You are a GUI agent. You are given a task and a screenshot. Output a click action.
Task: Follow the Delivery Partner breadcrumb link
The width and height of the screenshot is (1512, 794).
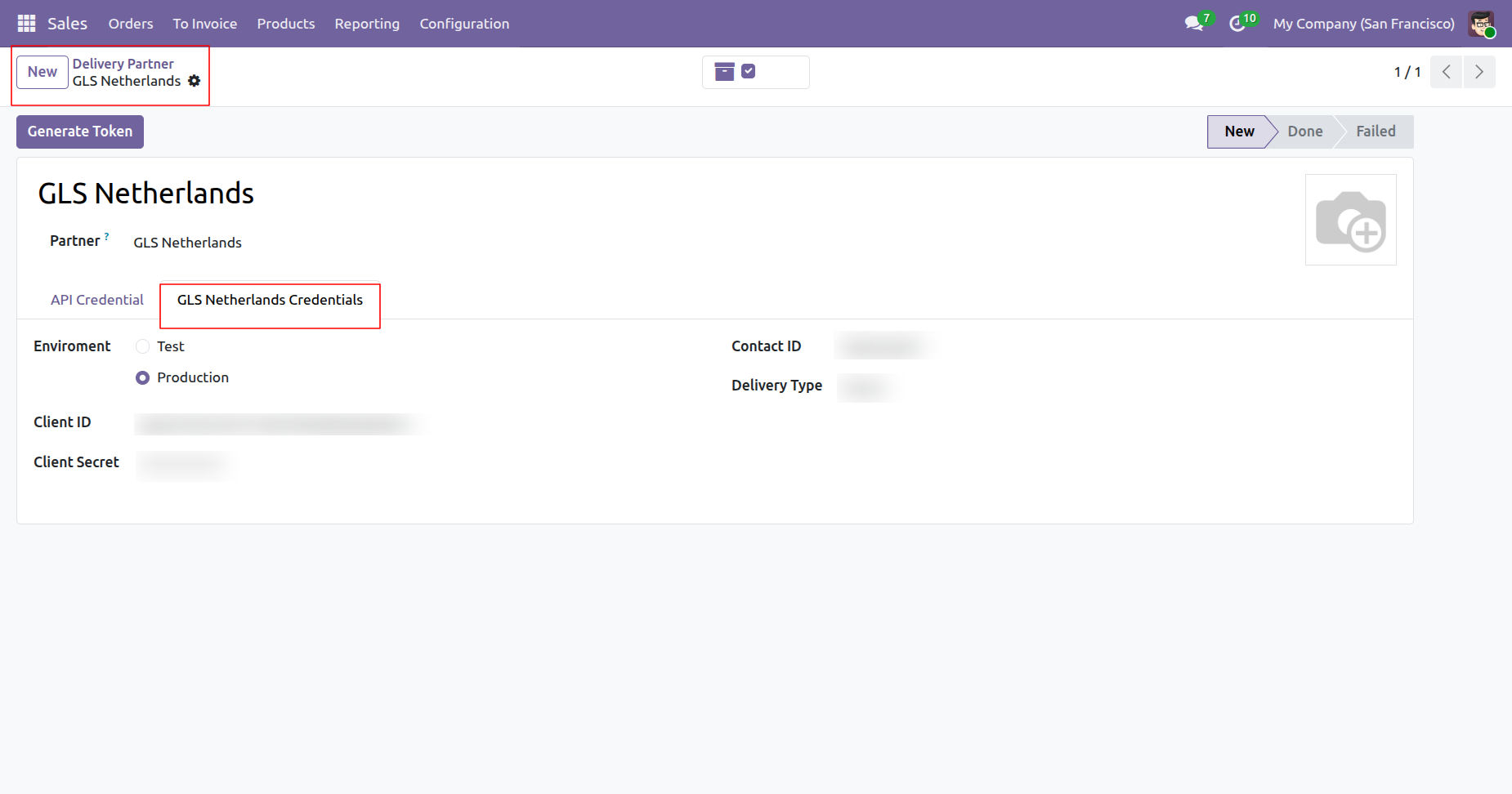click(123, 64)
